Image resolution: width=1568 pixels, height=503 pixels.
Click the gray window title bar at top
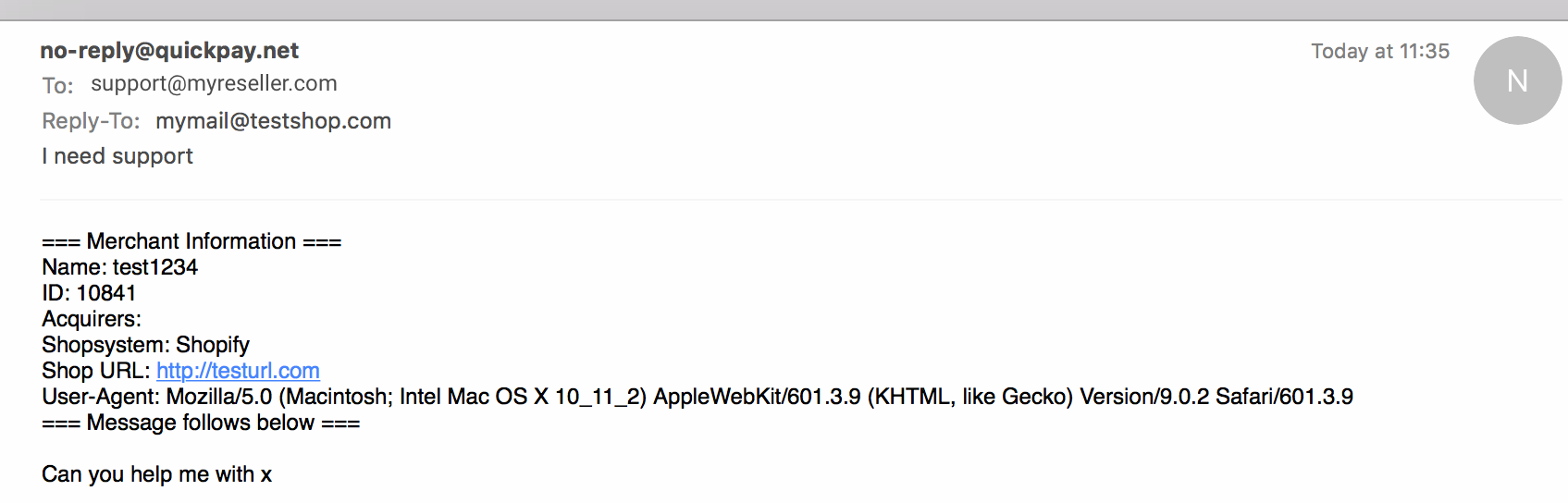coord(784,9)
